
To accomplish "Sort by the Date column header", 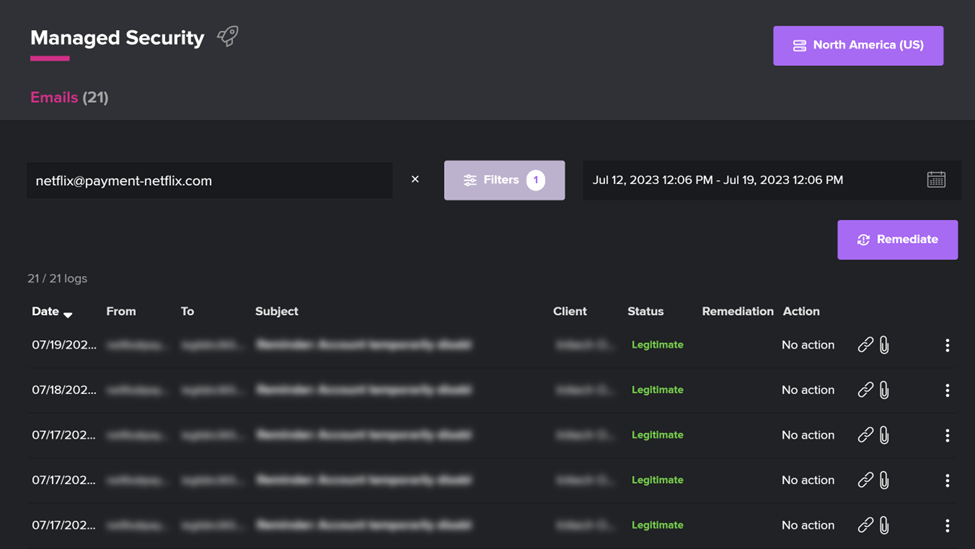I will point(52,311).
